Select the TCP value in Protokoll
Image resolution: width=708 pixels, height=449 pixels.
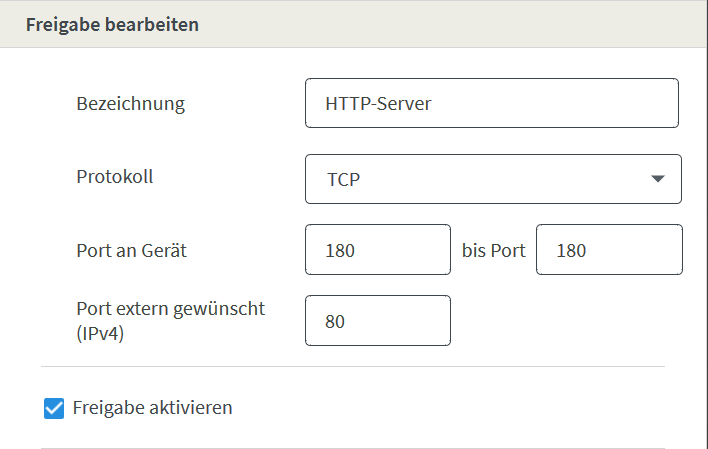[343, 179]
